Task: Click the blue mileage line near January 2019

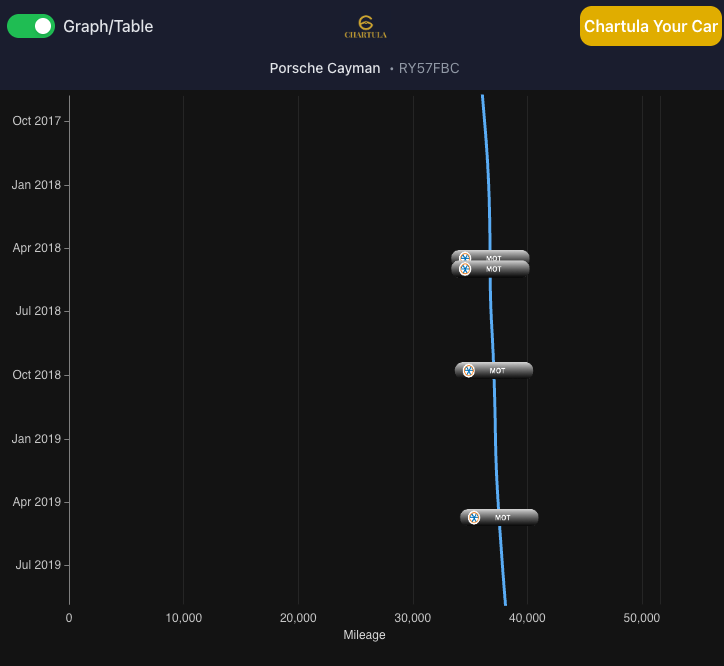Action: point(495,438)
